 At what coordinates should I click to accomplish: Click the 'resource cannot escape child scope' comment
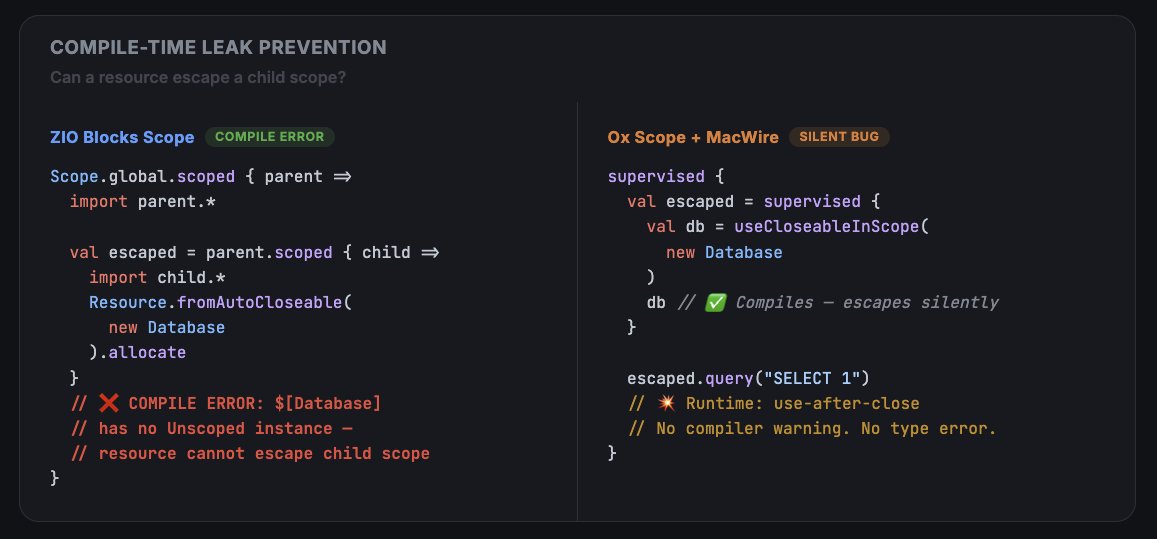(264, 453)
